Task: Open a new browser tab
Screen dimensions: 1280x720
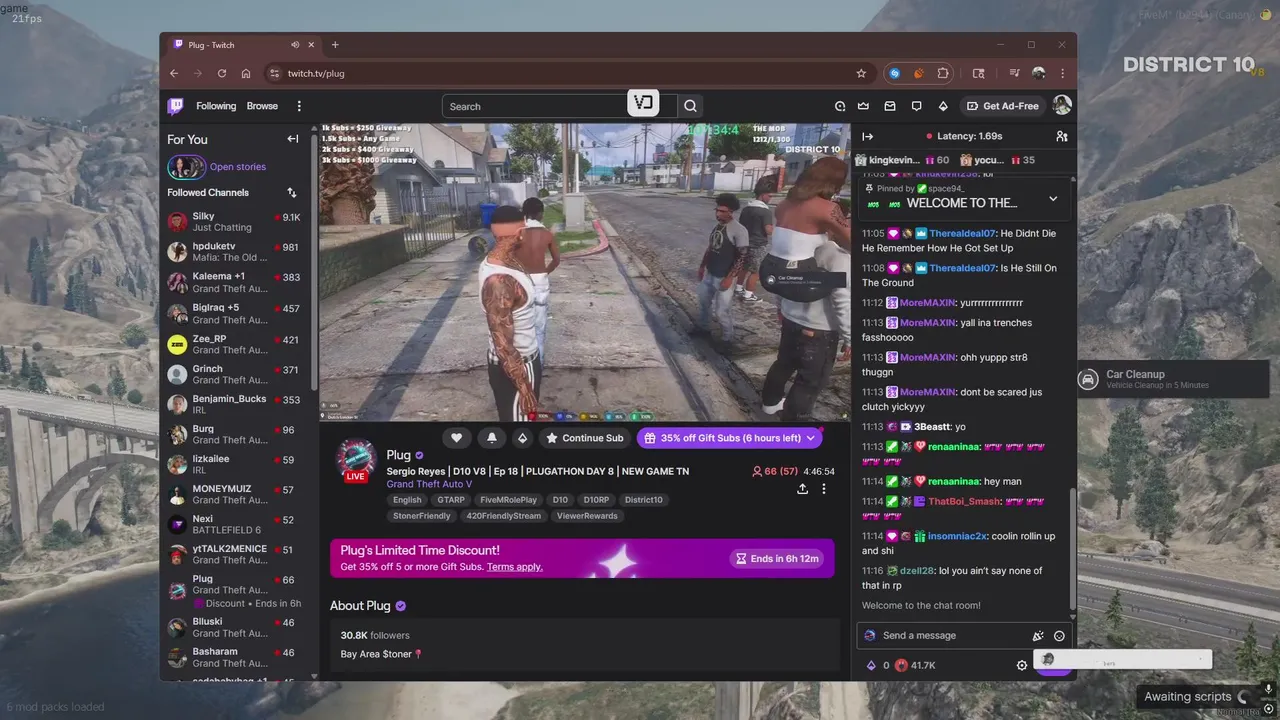Action: [335, 45]
